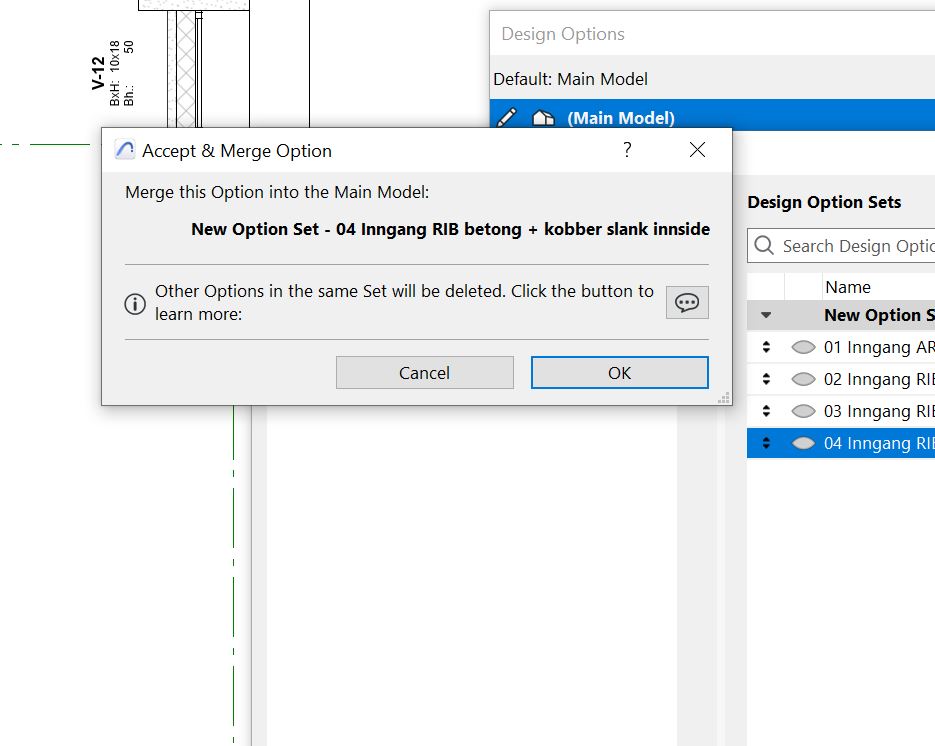935x746 pixels.
Task: Collapse the New Option Set group
Action: [766, 315]
